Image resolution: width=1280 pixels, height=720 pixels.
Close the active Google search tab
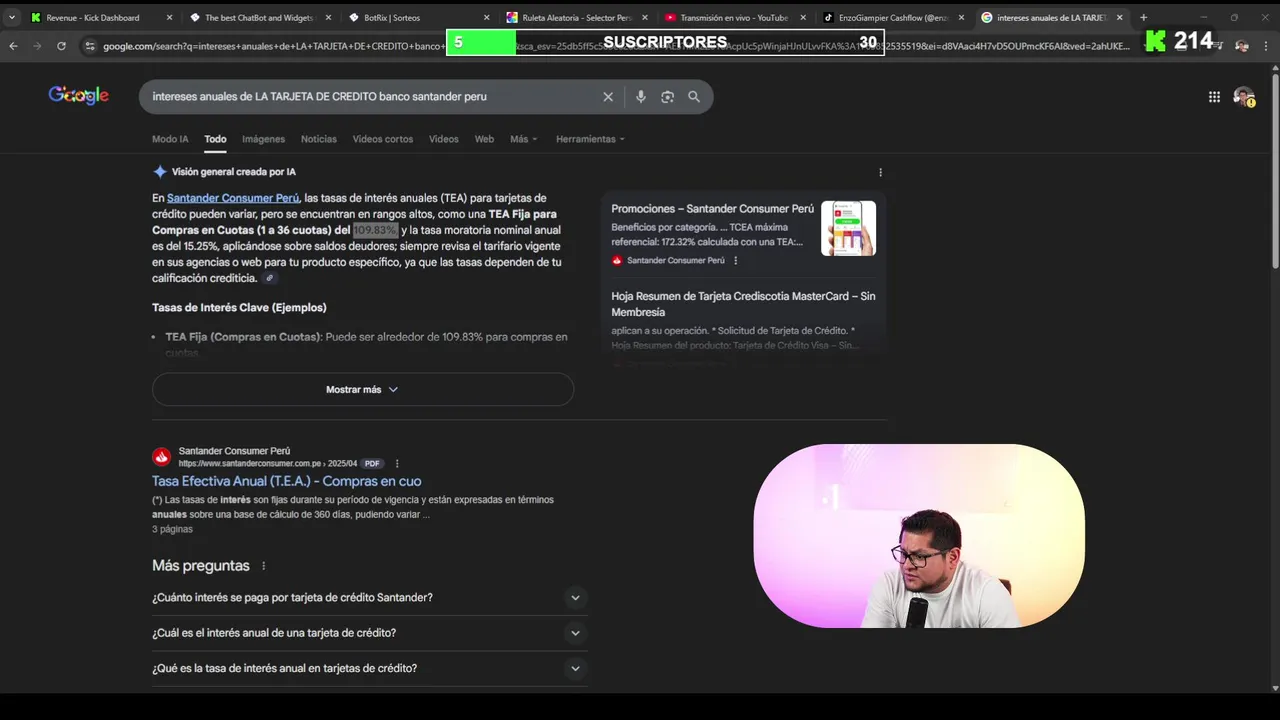1120,18
